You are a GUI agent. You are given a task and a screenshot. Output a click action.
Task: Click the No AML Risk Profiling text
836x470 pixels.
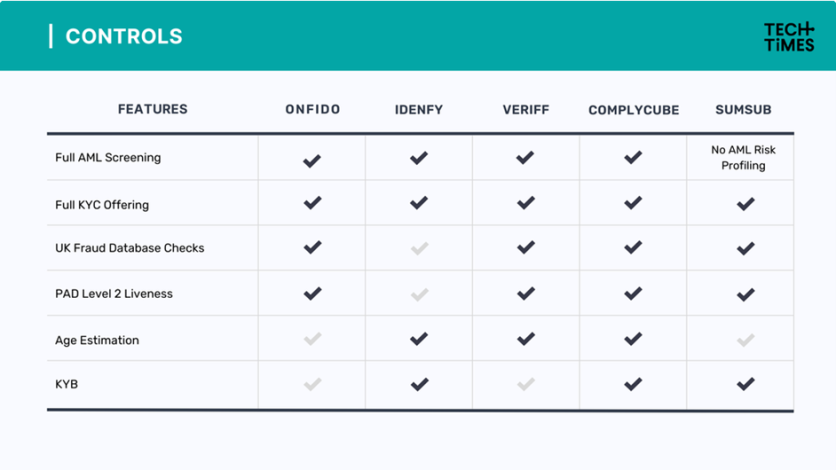pos(743,158)
